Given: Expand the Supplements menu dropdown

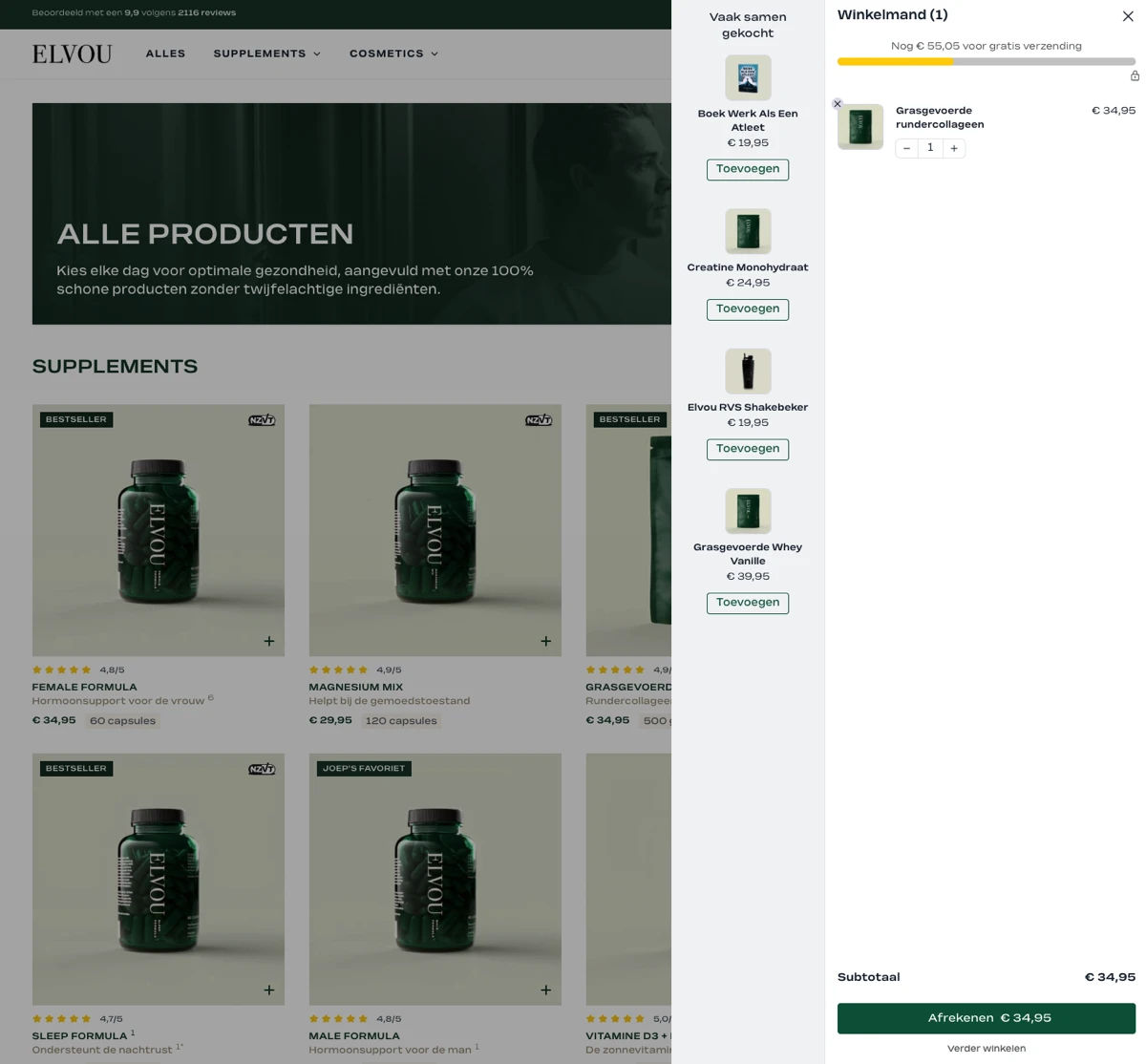Looking at the screenshot, I should coord(266,53).
